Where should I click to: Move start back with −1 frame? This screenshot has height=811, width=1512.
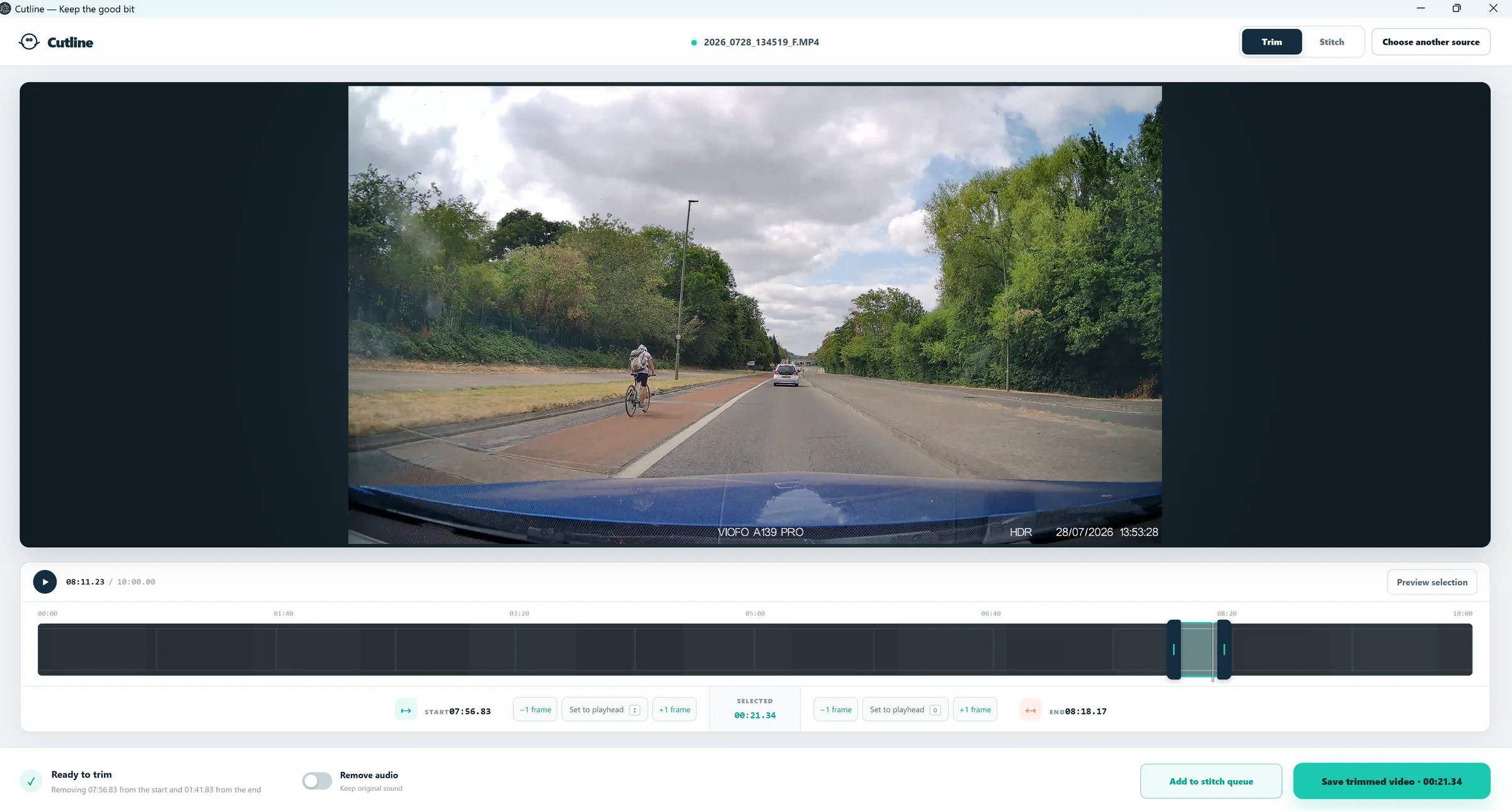(x=535, y=709)
